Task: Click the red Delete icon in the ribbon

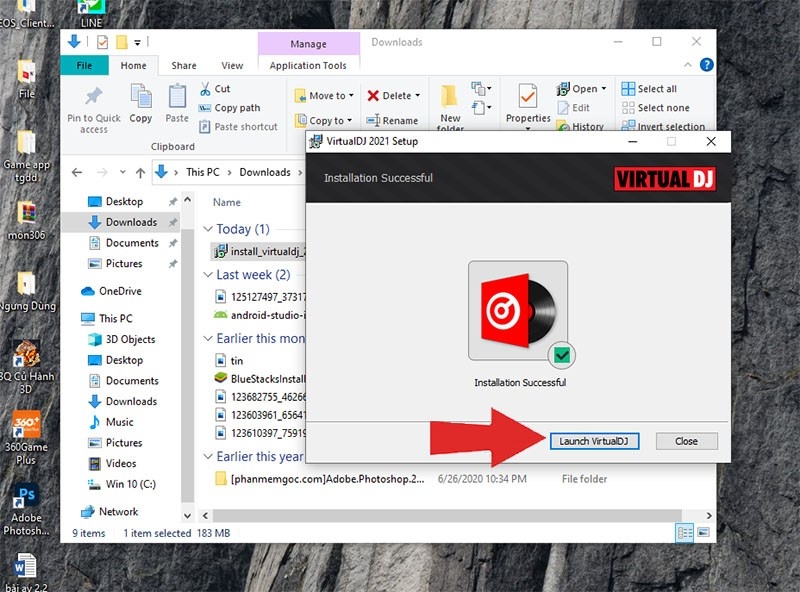Action: point(373,96)
